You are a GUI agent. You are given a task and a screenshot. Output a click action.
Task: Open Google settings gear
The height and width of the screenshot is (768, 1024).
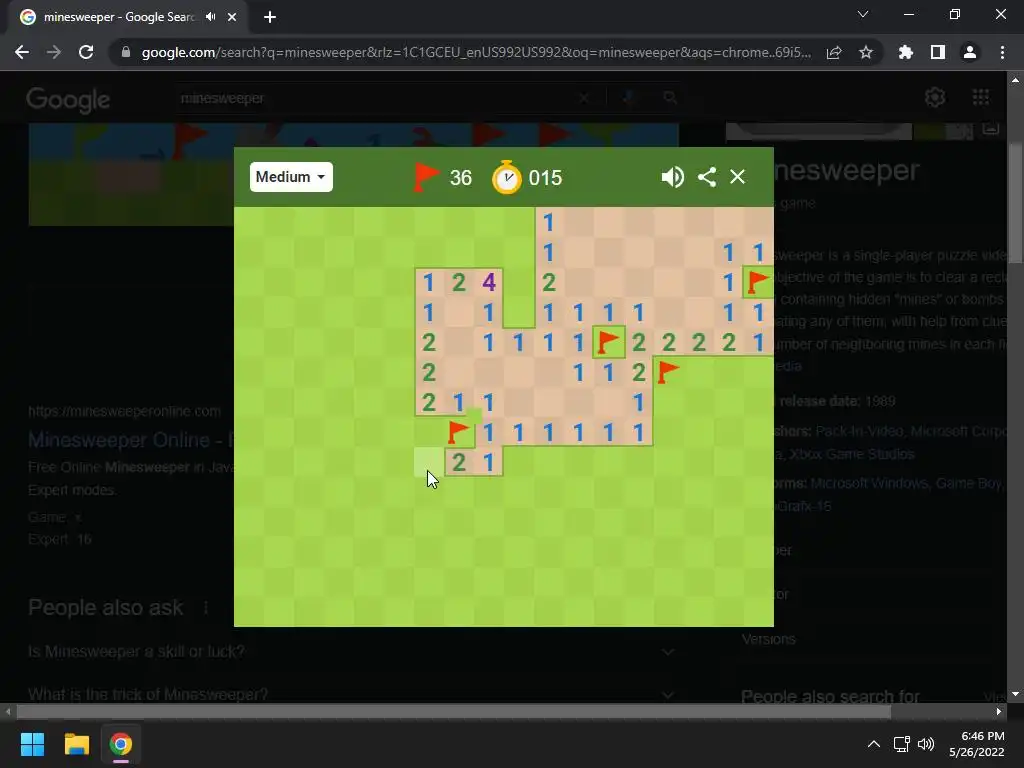(x=935, y=97)
